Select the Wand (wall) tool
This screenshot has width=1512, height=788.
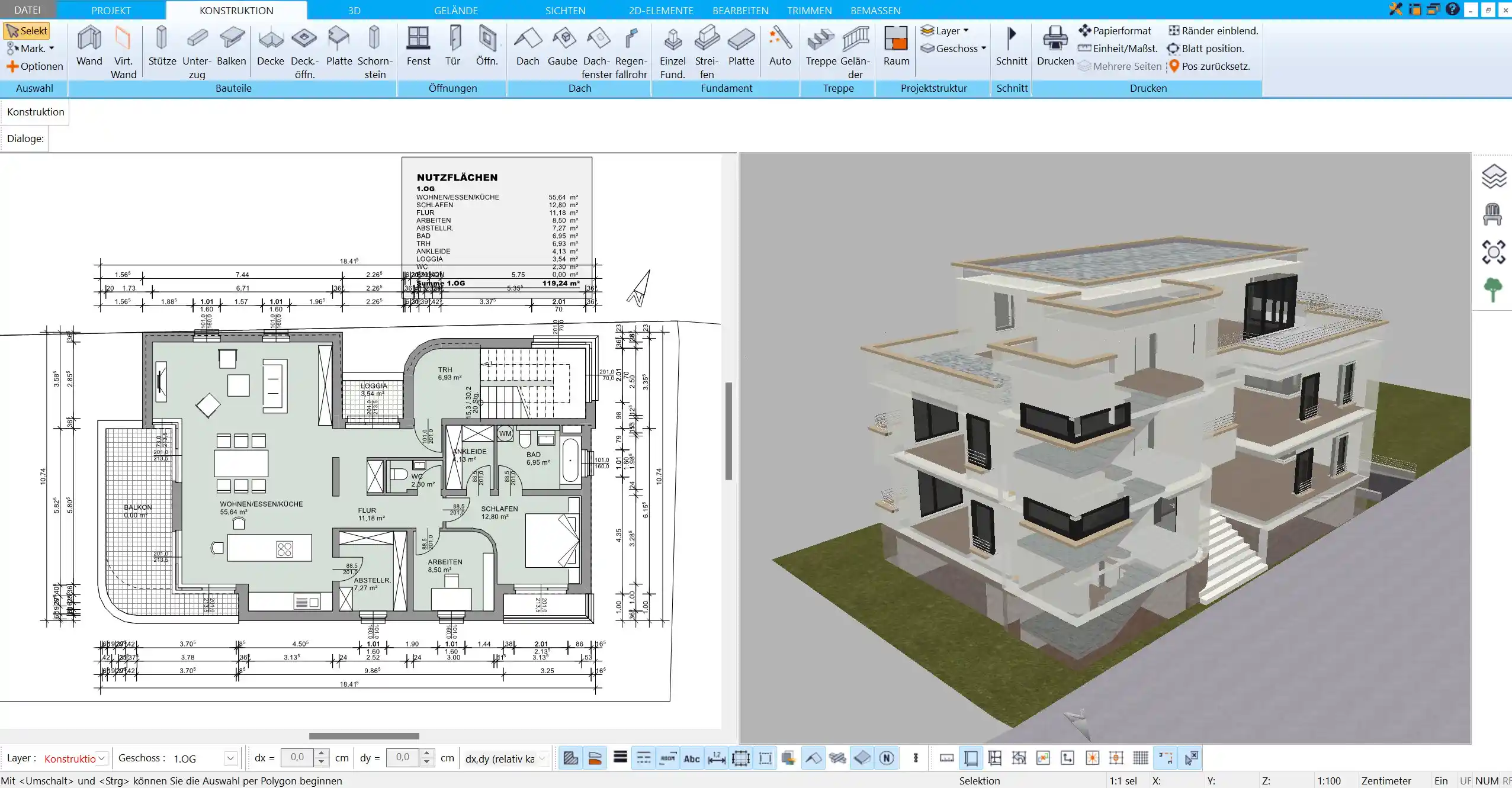(x=89, y=46)
